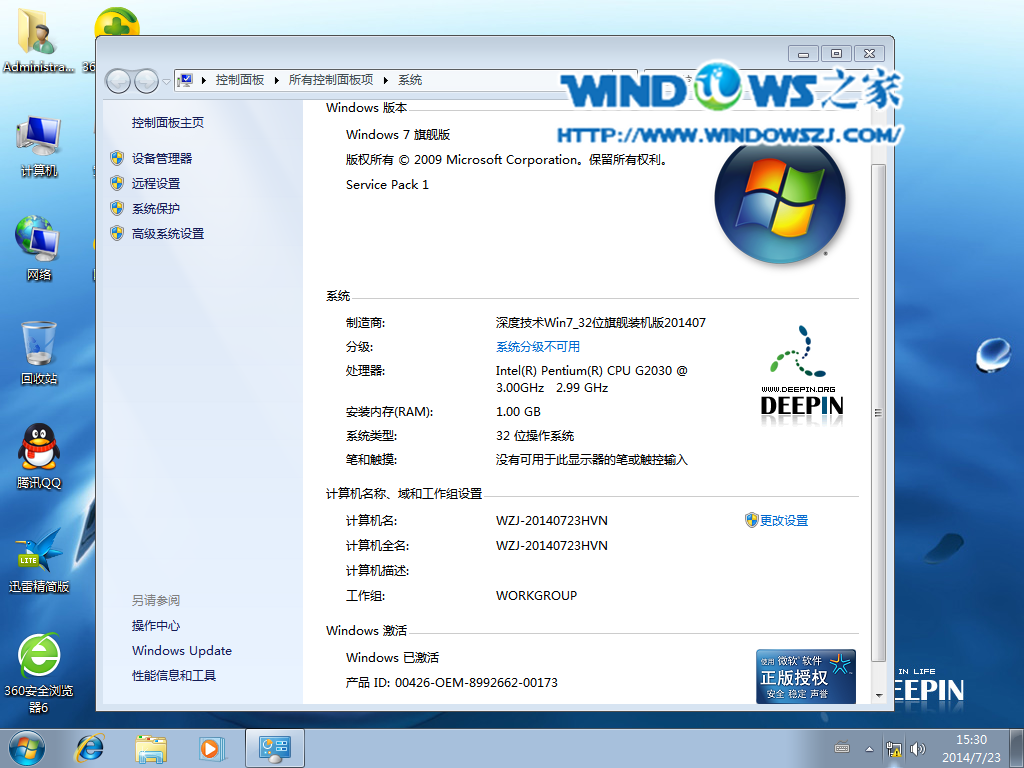Open 360安全浏览器6 from the desktop
Screen dimensions: 1024x768
(x=38, y=660)
